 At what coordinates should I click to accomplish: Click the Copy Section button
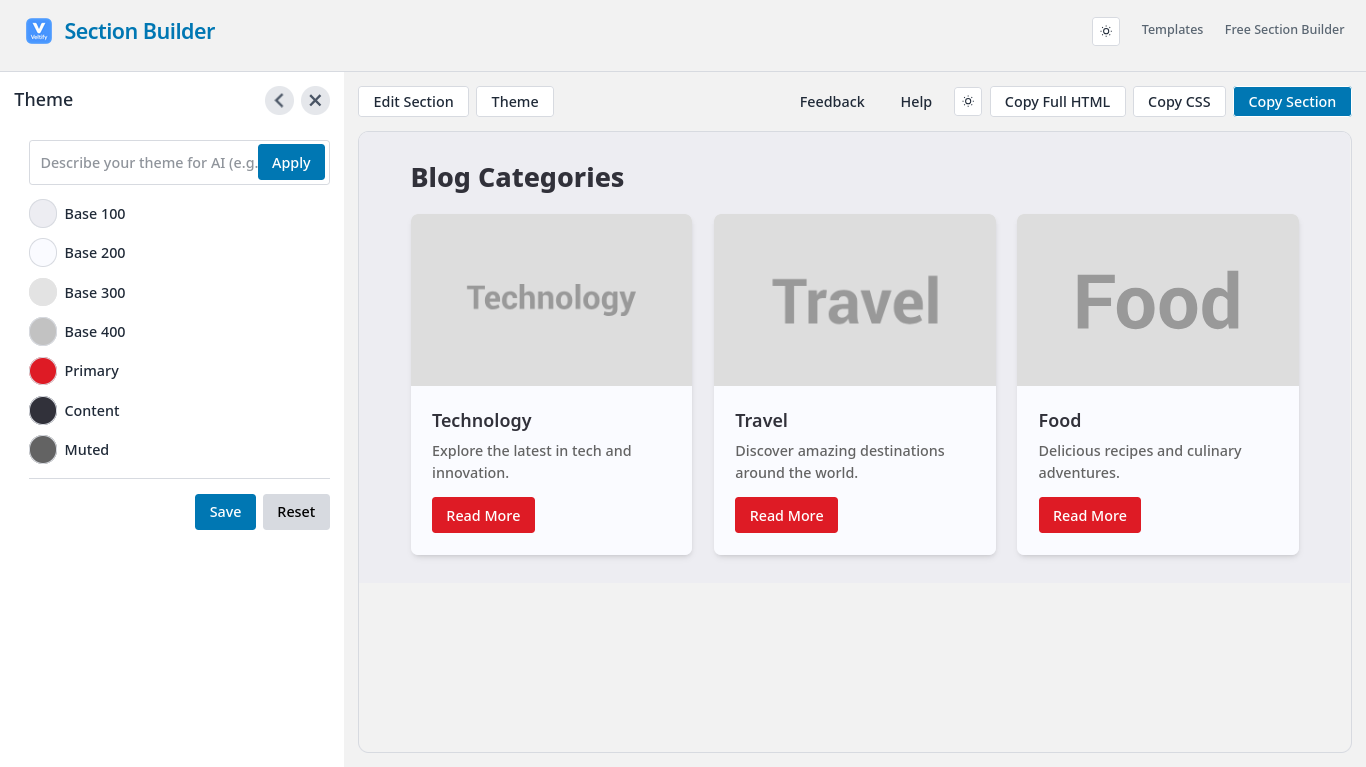(x=1292, y=102)
